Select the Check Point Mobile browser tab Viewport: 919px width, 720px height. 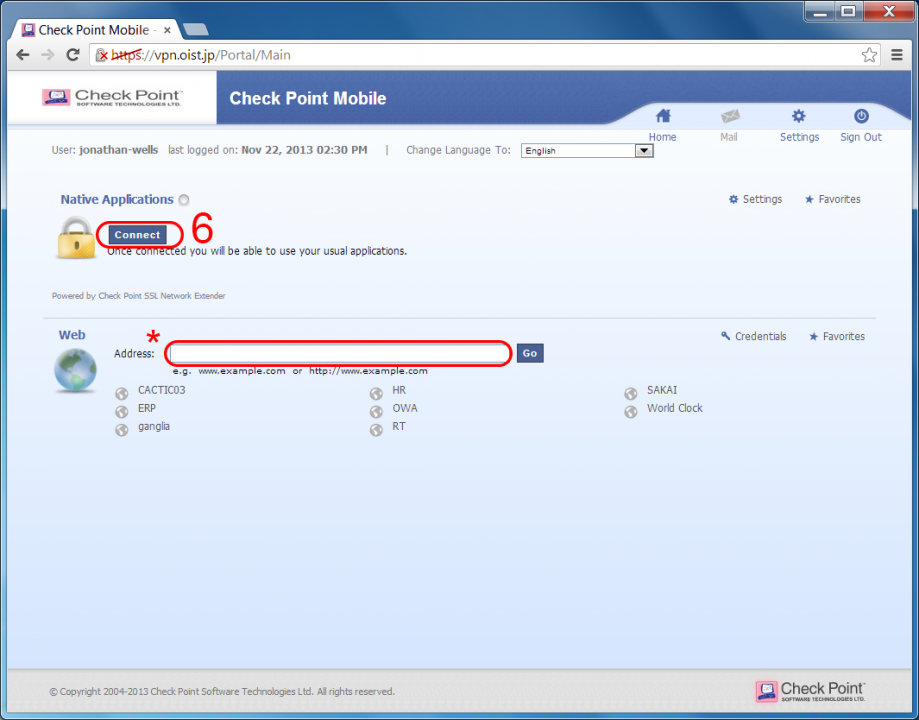[x=93, y=30]
